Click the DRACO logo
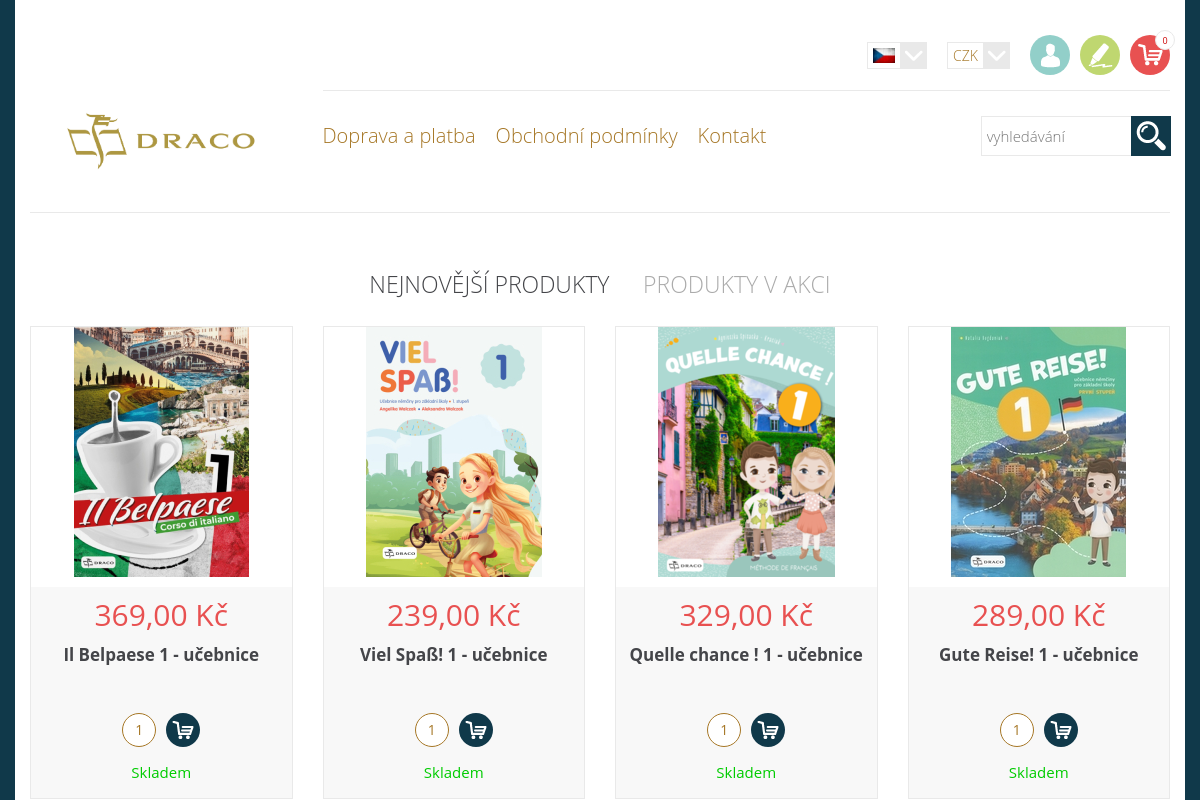 (x=161, y=140)
